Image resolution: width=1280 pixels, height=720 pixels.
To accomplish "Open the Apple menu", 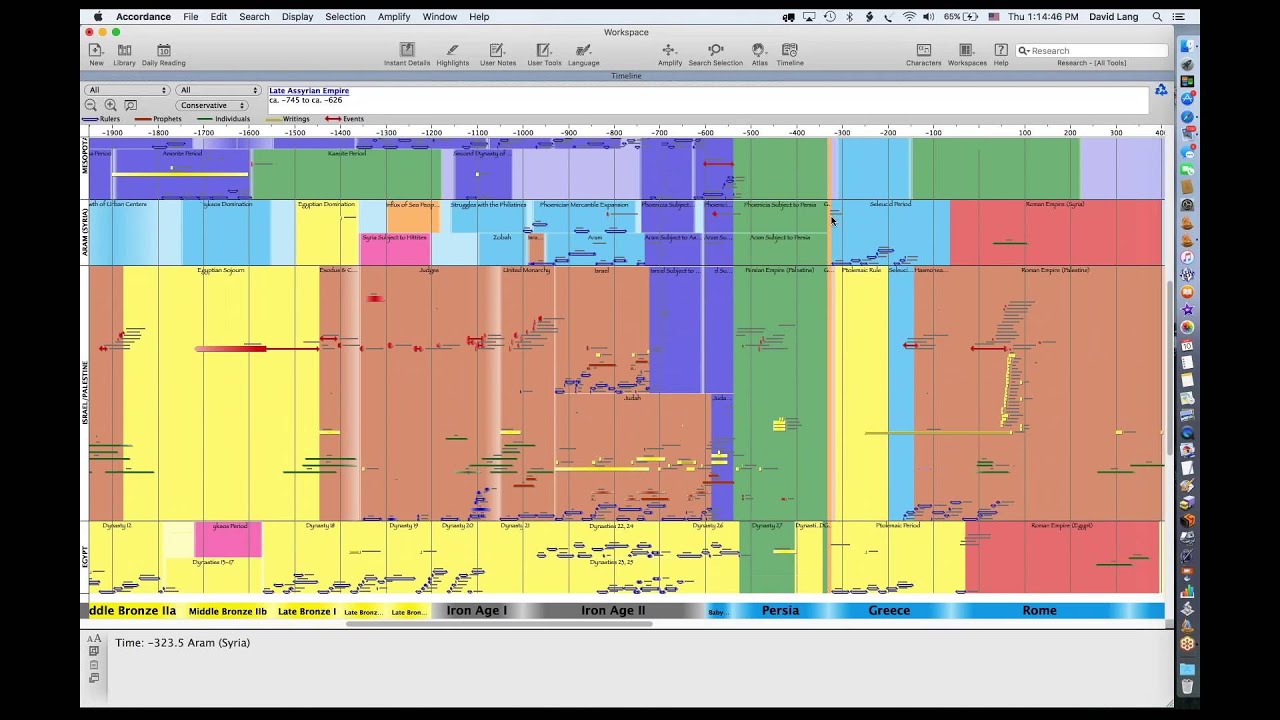I will 97,17.
